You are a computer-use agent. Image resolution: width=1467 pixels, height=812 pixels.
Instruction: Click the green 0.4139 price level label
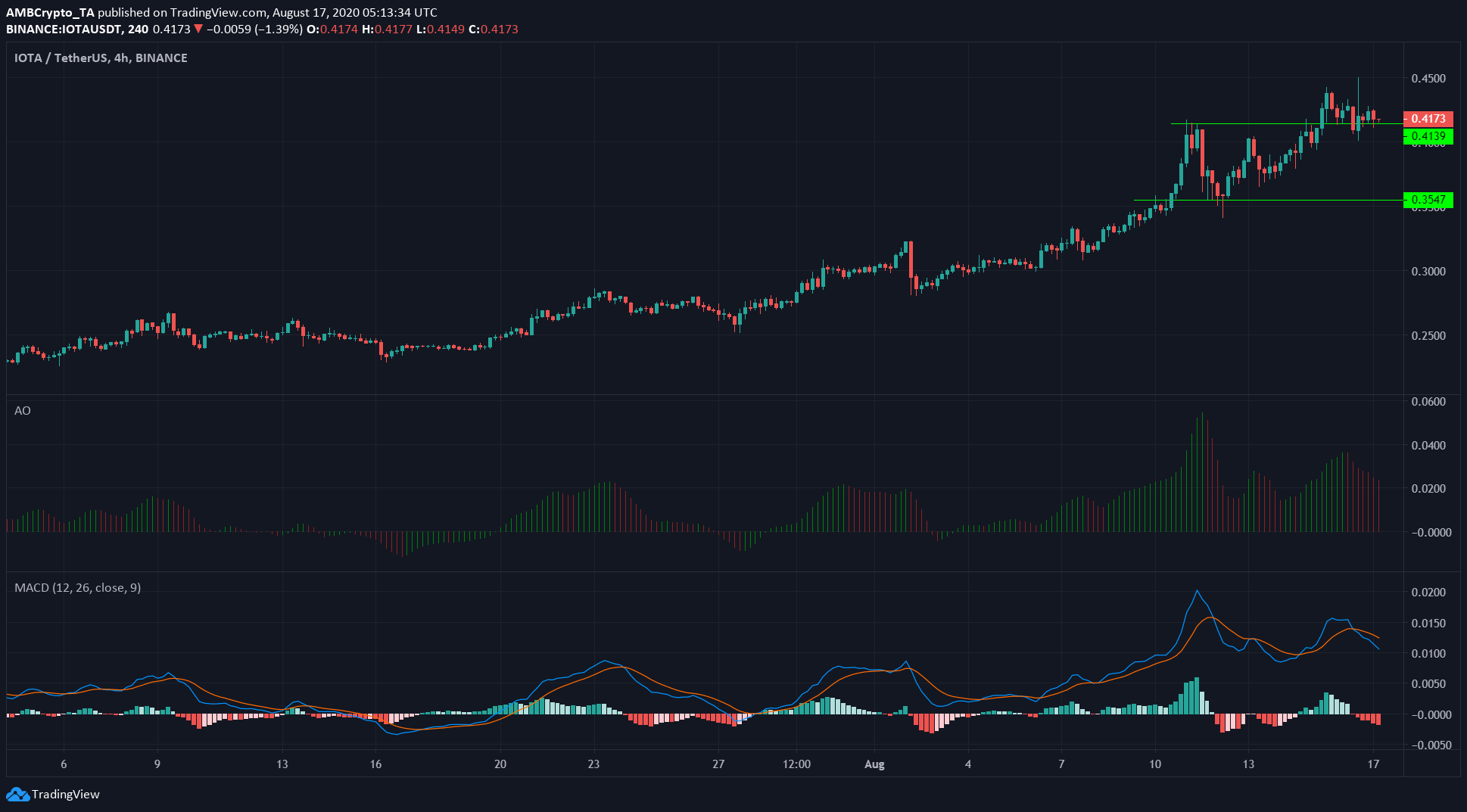pos(1428,136)
